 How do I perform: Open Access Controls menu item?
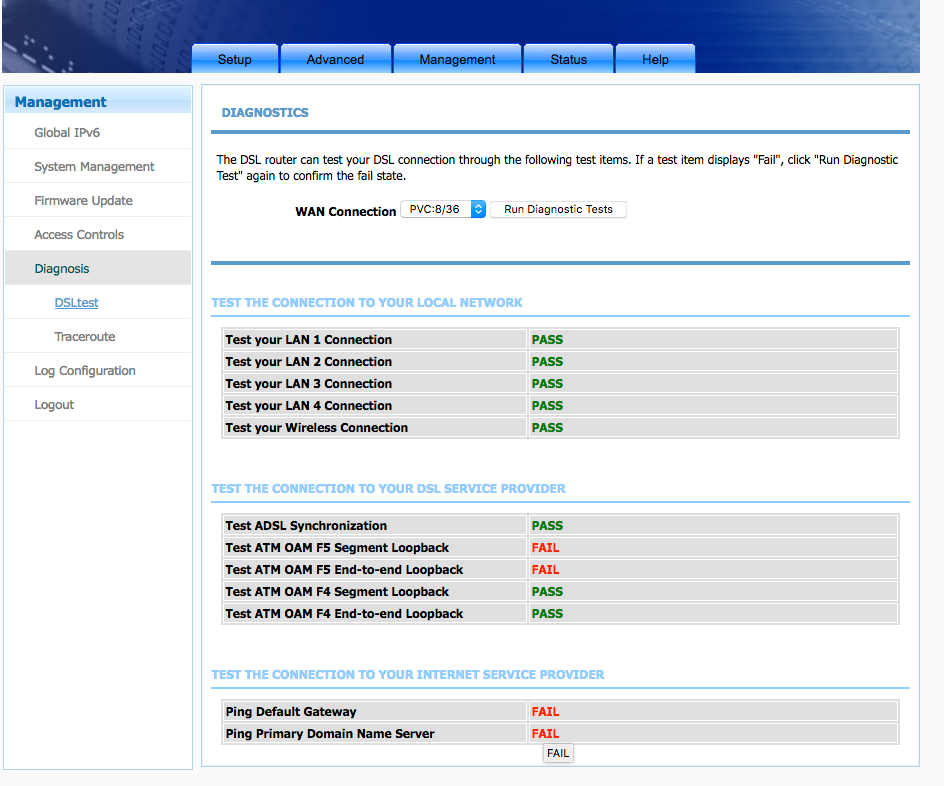pyautogui.click(x=79, y=235)
